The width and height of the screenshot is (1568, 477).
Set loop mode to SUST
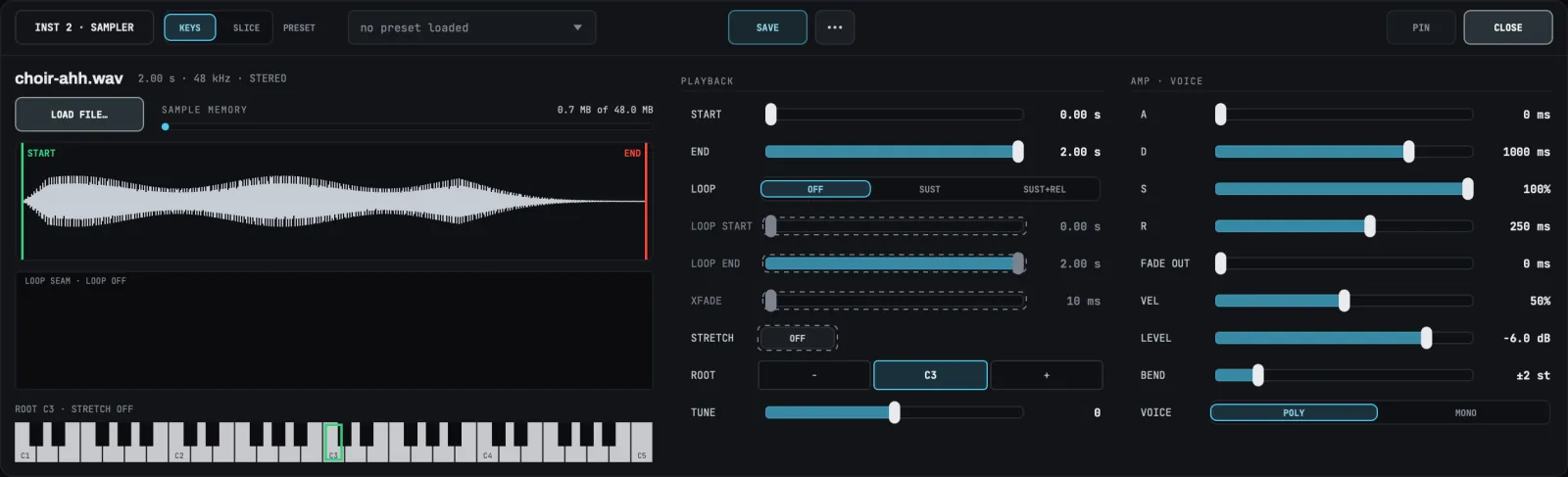pos(930,189)
